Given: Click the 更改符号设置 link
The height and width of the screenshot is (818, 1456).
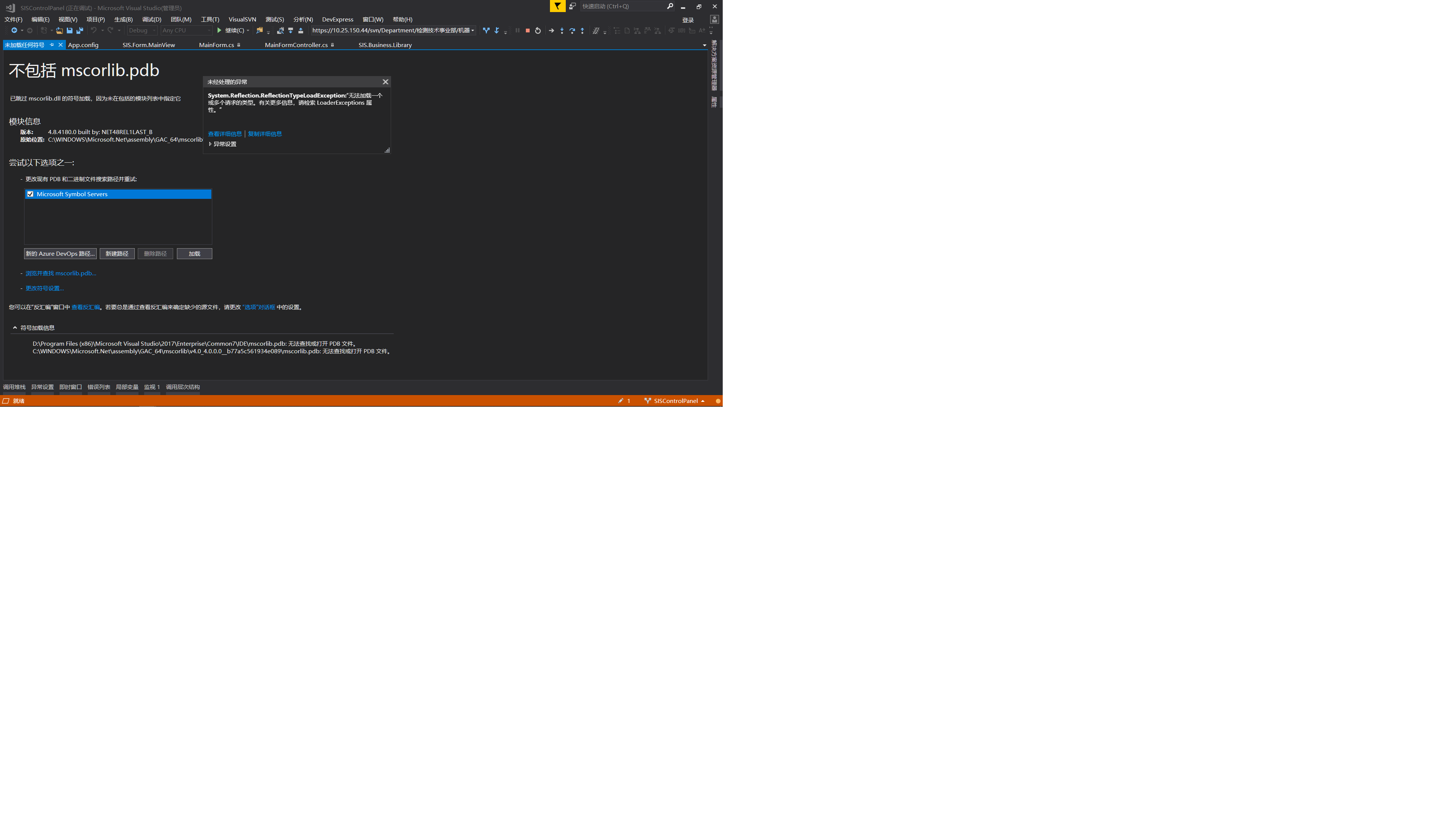Looking at the screenshot, I should (45, 288).
